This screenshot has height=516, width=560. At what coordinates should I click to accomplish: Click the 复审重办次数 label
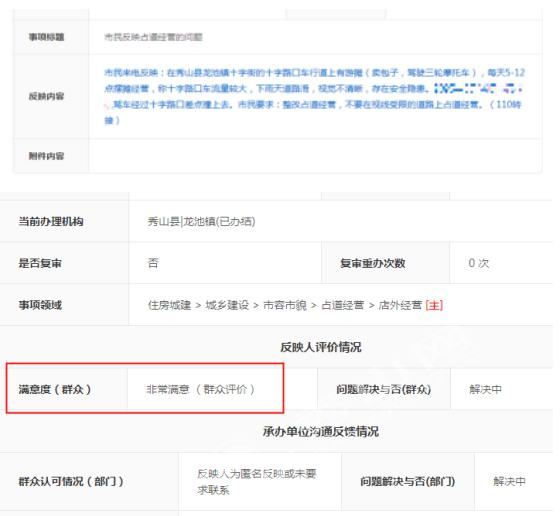tap(372, 263)
